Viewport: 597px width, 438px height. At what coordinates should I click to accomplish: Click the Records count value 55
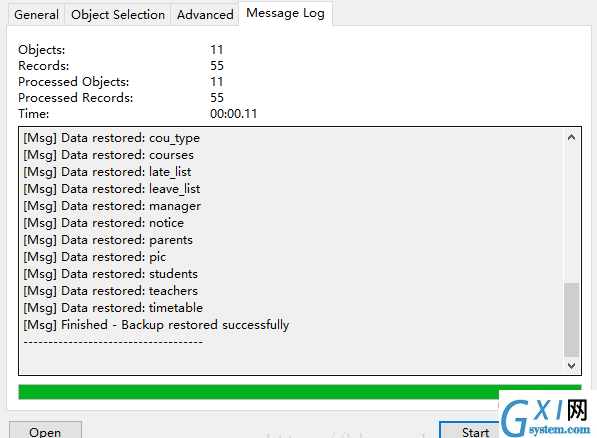[217, 66]
